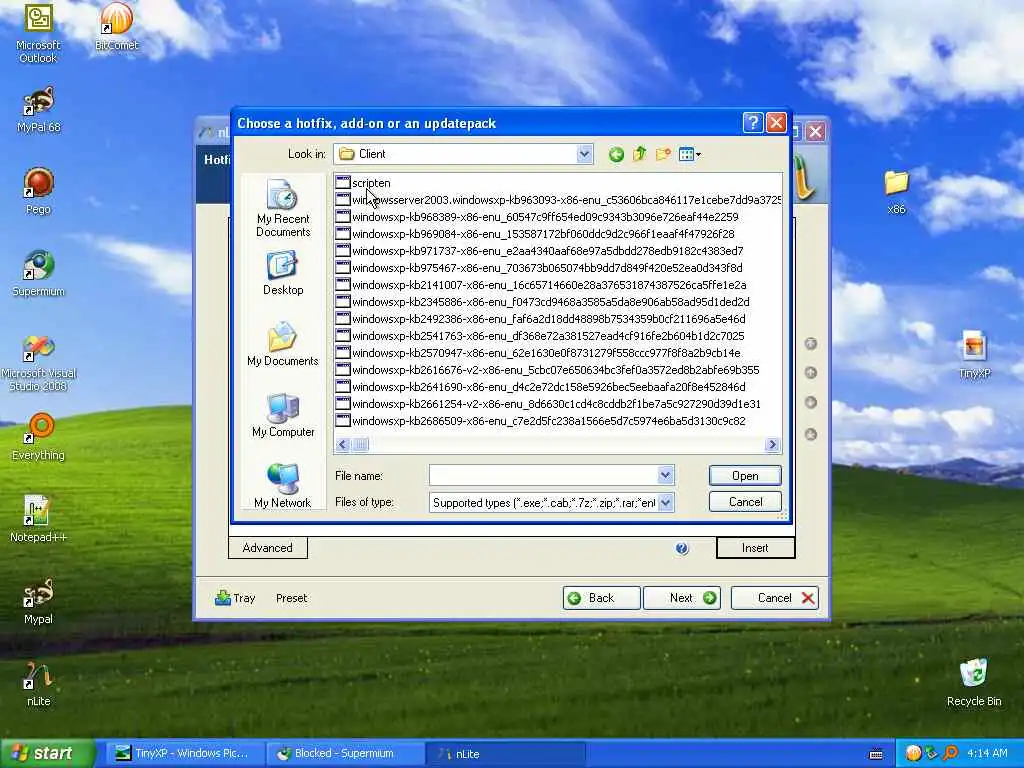Open the Recycle Bin
The image size is (1024, 768).
(974, 682)
